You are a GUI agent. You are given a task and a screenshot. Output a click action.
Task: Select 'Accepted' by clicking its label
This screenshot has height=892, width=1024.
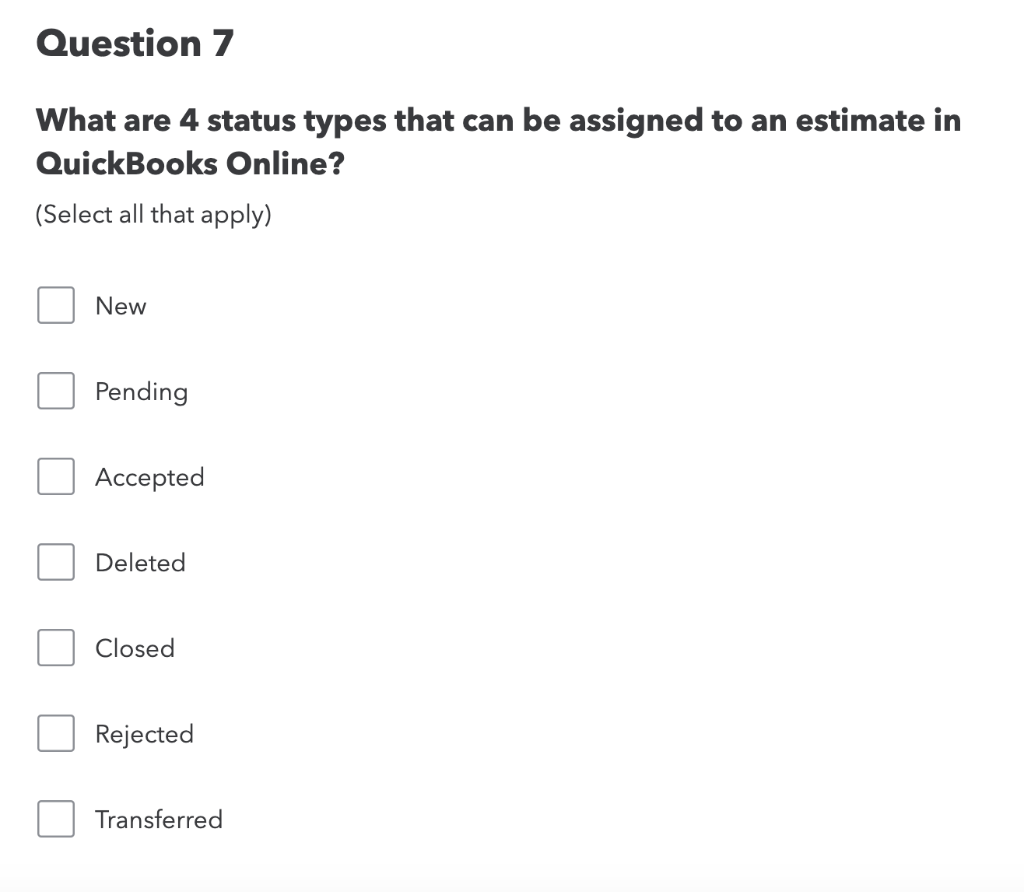[149, 478]
